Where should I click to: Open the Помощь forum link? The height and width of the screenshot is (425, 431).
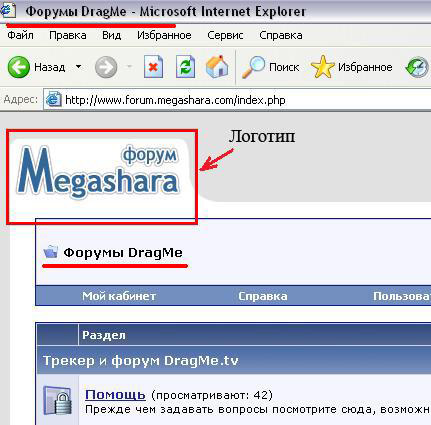coord(115,395)
